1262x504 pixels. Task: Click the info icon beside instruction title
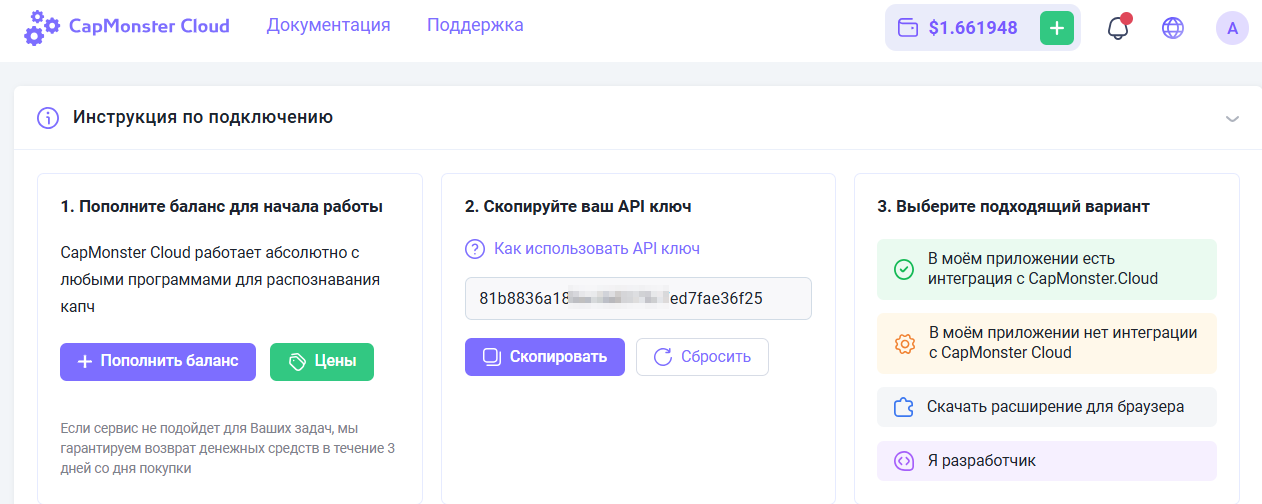click(x=48, y=117)
